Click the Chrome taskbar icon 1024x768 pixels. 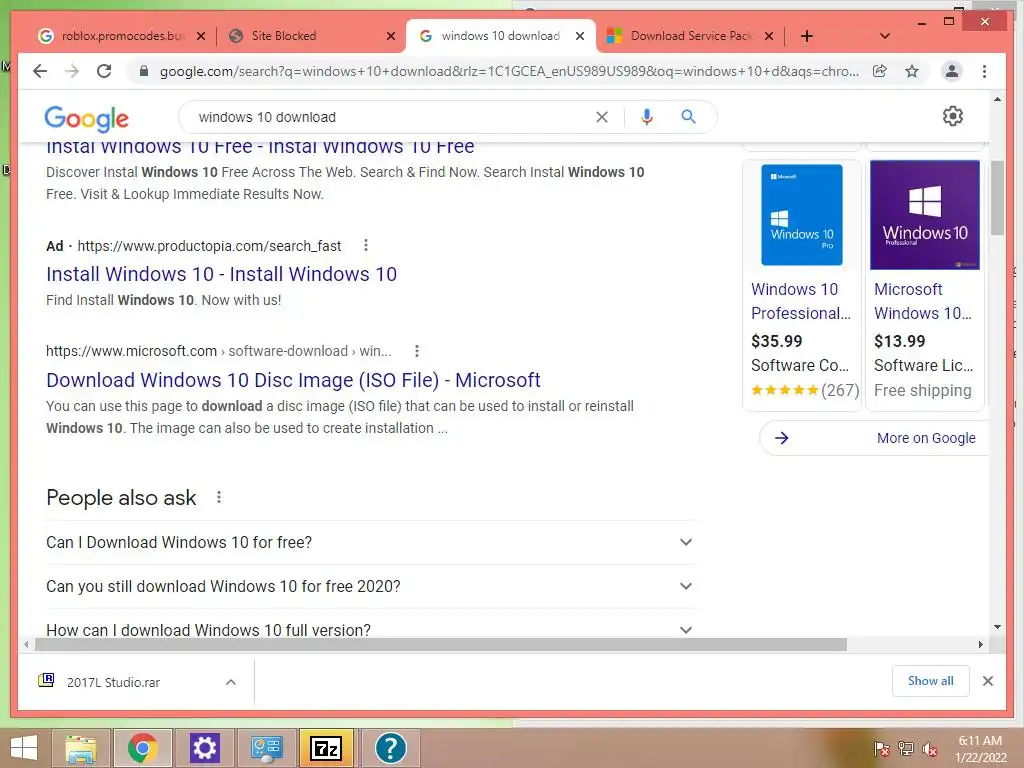(x=142, y=748)
